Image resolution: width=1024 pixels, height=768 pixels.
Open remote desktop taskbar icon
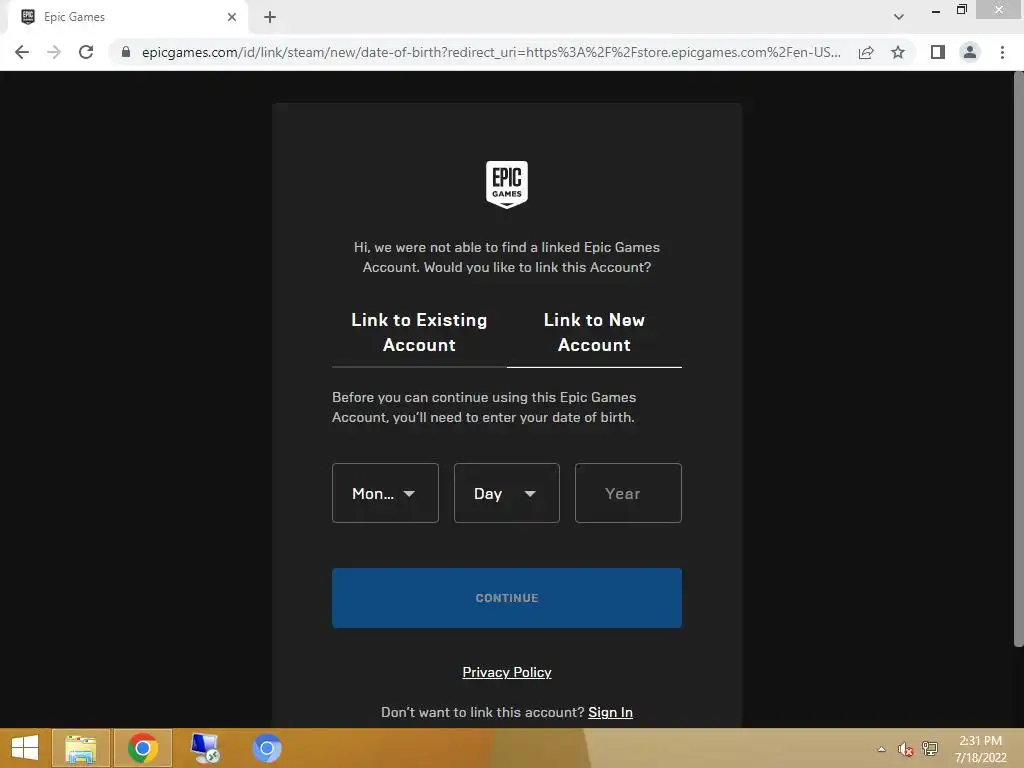204,748
